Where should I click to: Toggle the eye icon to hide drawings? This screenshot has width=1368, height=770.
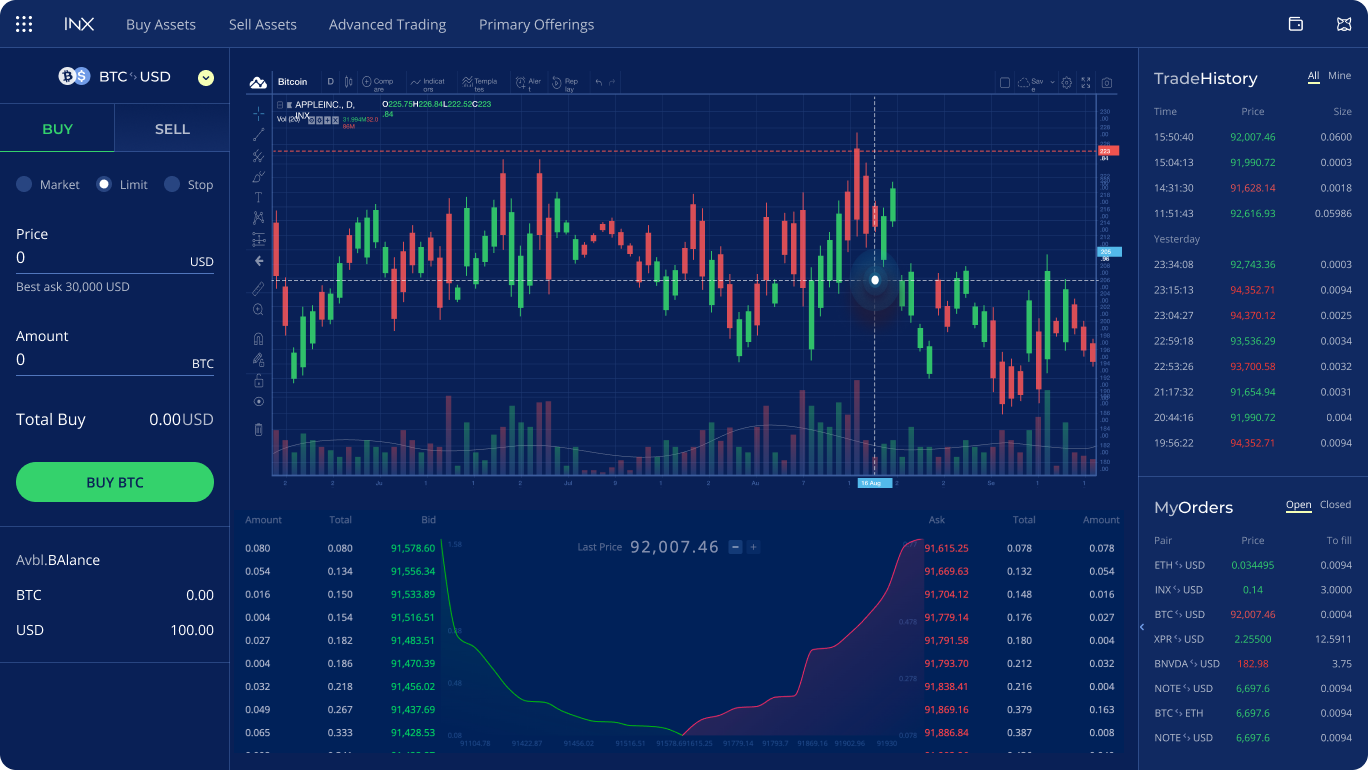(x=258, y=401)
